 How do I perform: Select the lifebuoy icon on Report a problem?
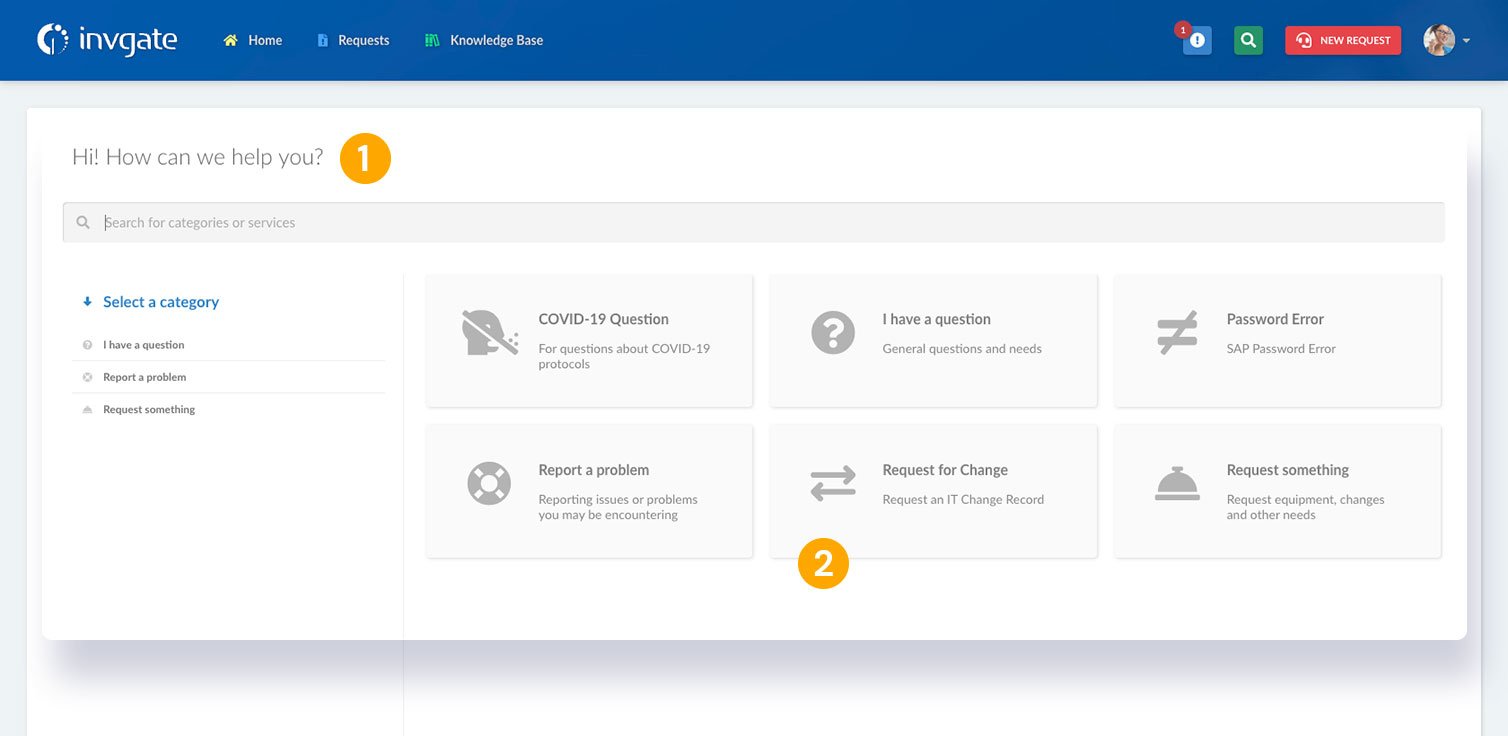point(488,484)
